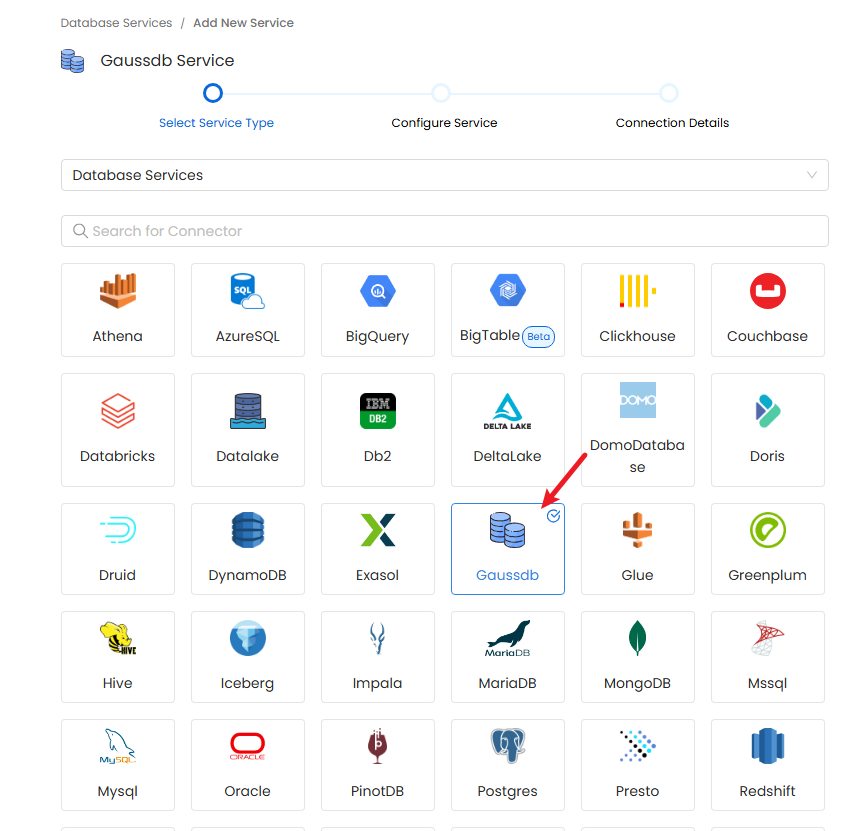Click the Clickhouse label text
Viewport: 854px width, 831px height.
pos(637,336)
